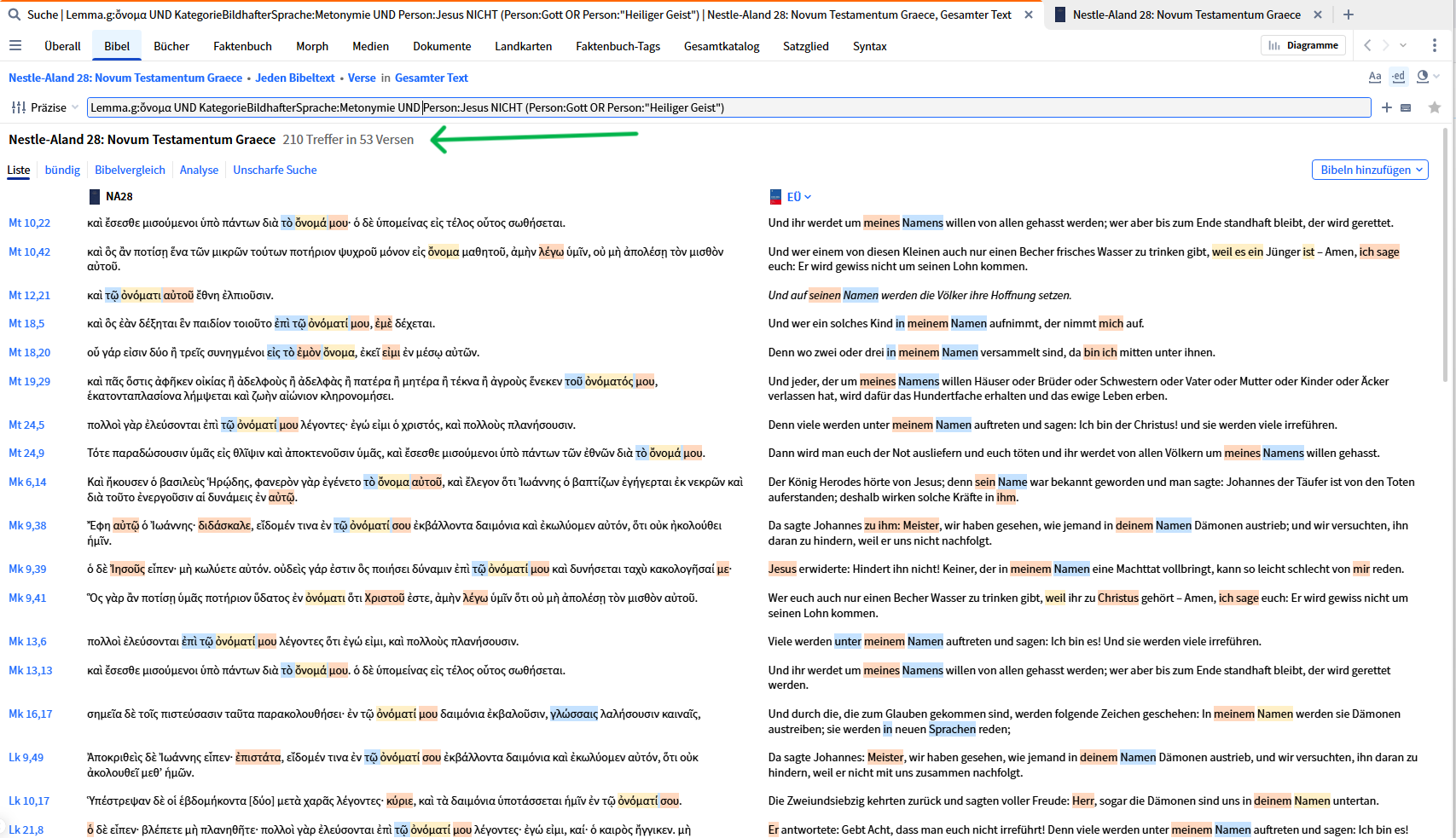Open the Diagramme charts panel

(x=1303, y=44)
